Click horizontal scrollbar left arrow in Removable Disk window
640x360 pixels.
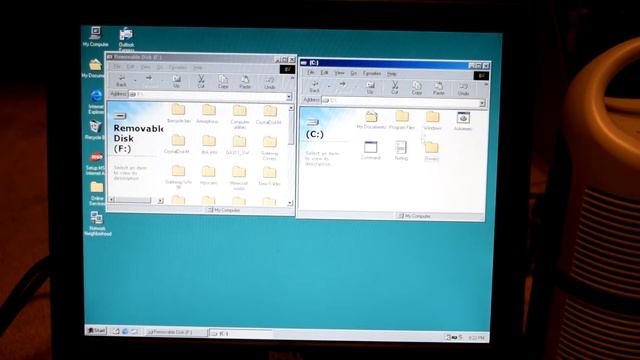112,200
